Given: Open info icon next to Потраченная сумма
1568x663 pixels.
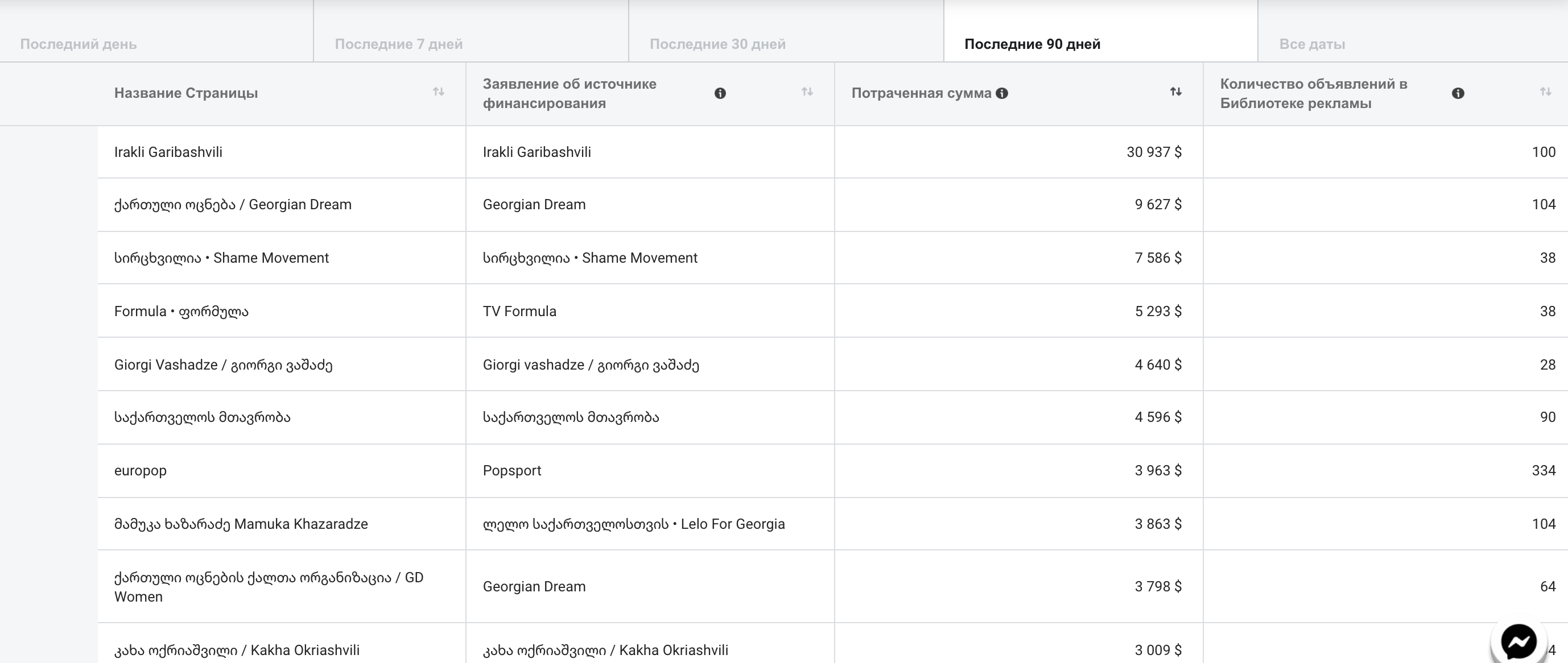Looking at the screenshot, I should [1002, 93].
